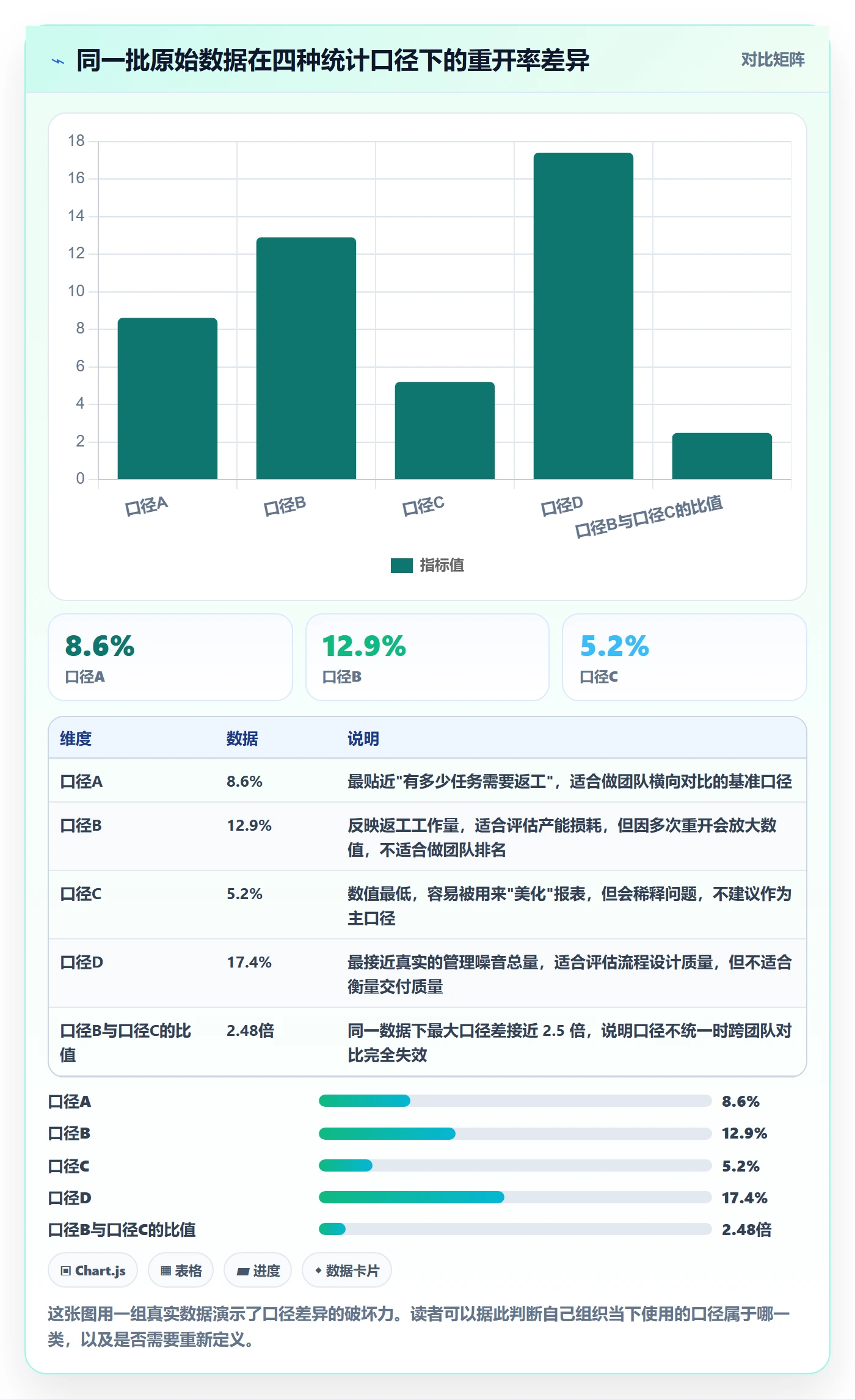Click the 口径D progress bar

point(515,1197)
